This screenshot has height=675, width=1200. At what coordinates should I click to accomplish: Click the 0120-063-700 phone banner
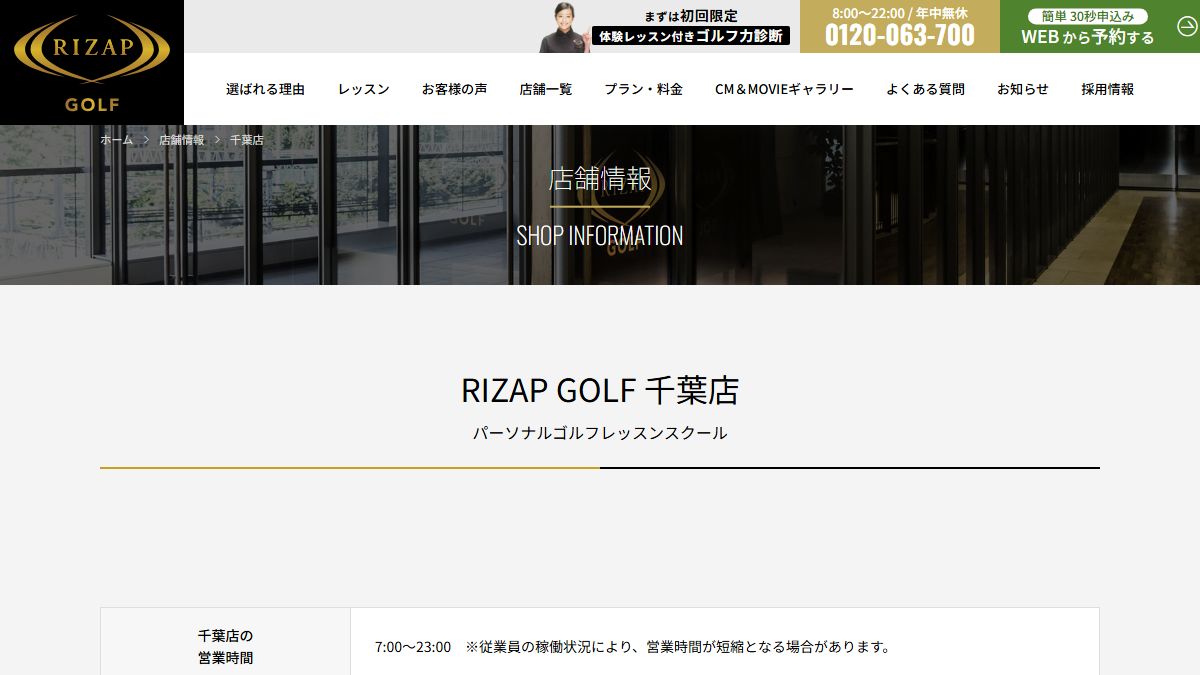click(x=900, y=26)
